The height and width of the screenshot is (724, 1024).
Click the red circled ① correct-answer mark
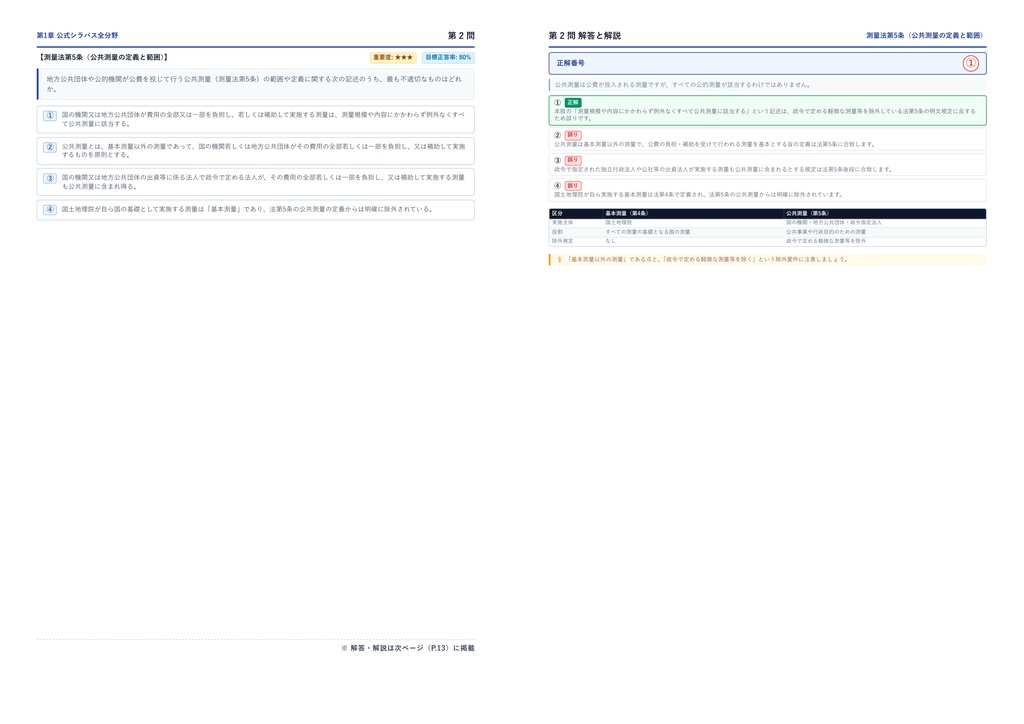970,63
